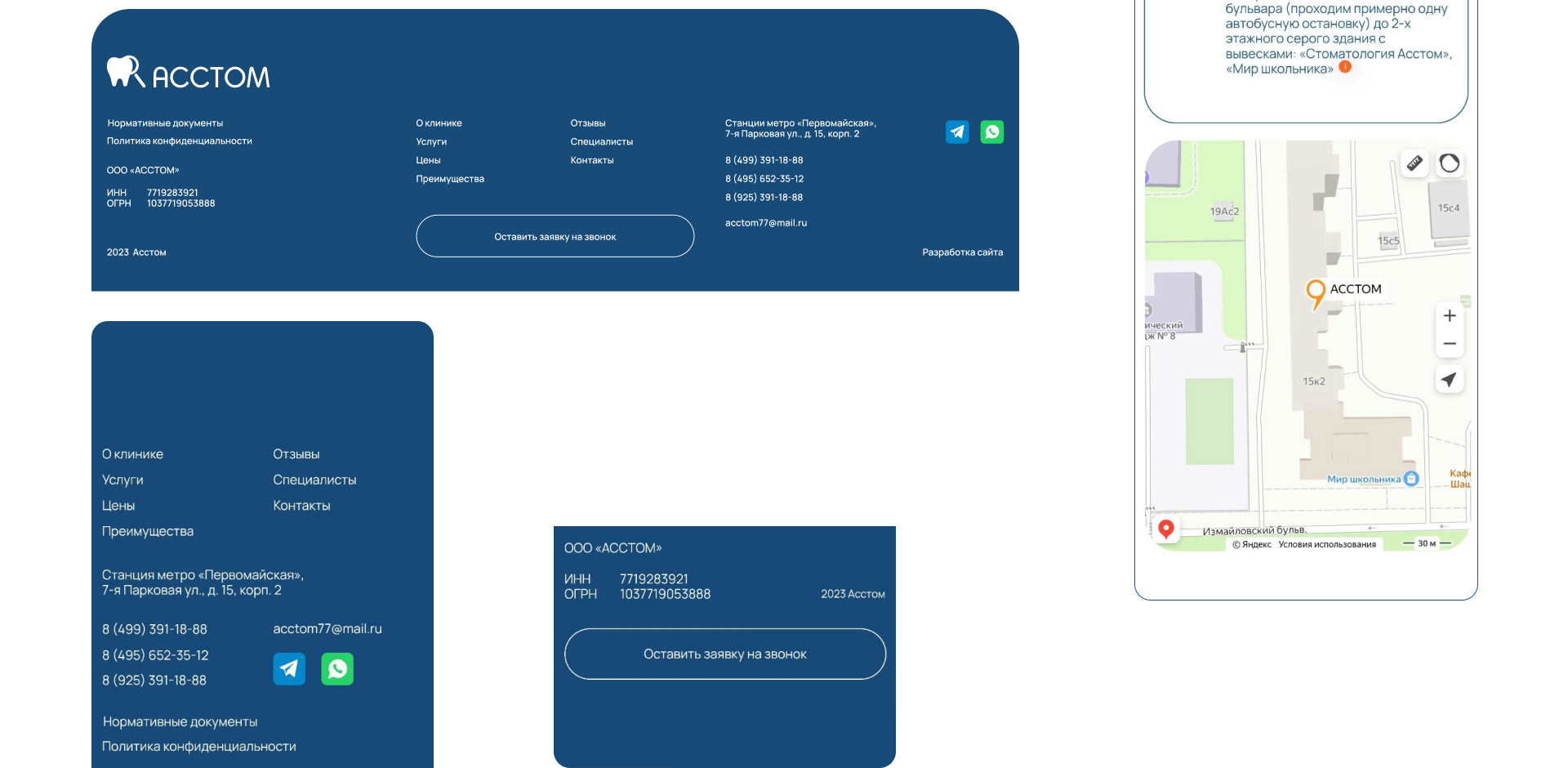The height and width of the screenshot is (768, 1568).
Task: Go to 'Цены' in the wide top footer
Action: (428, 160)
